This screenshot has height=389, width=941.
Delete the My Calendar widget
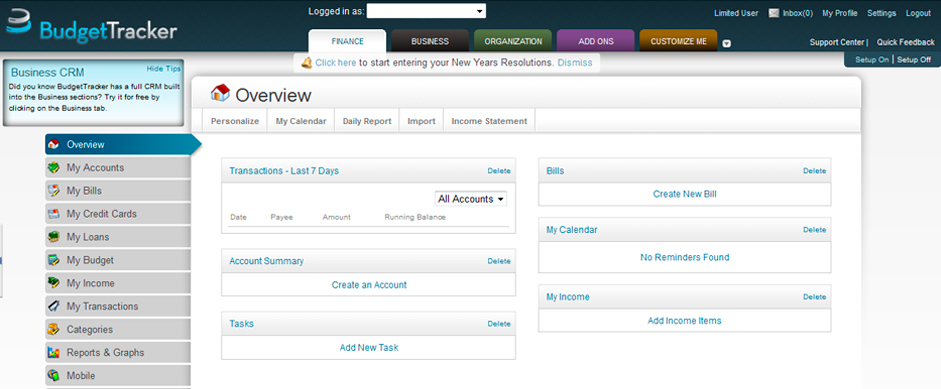coord(814,230)
